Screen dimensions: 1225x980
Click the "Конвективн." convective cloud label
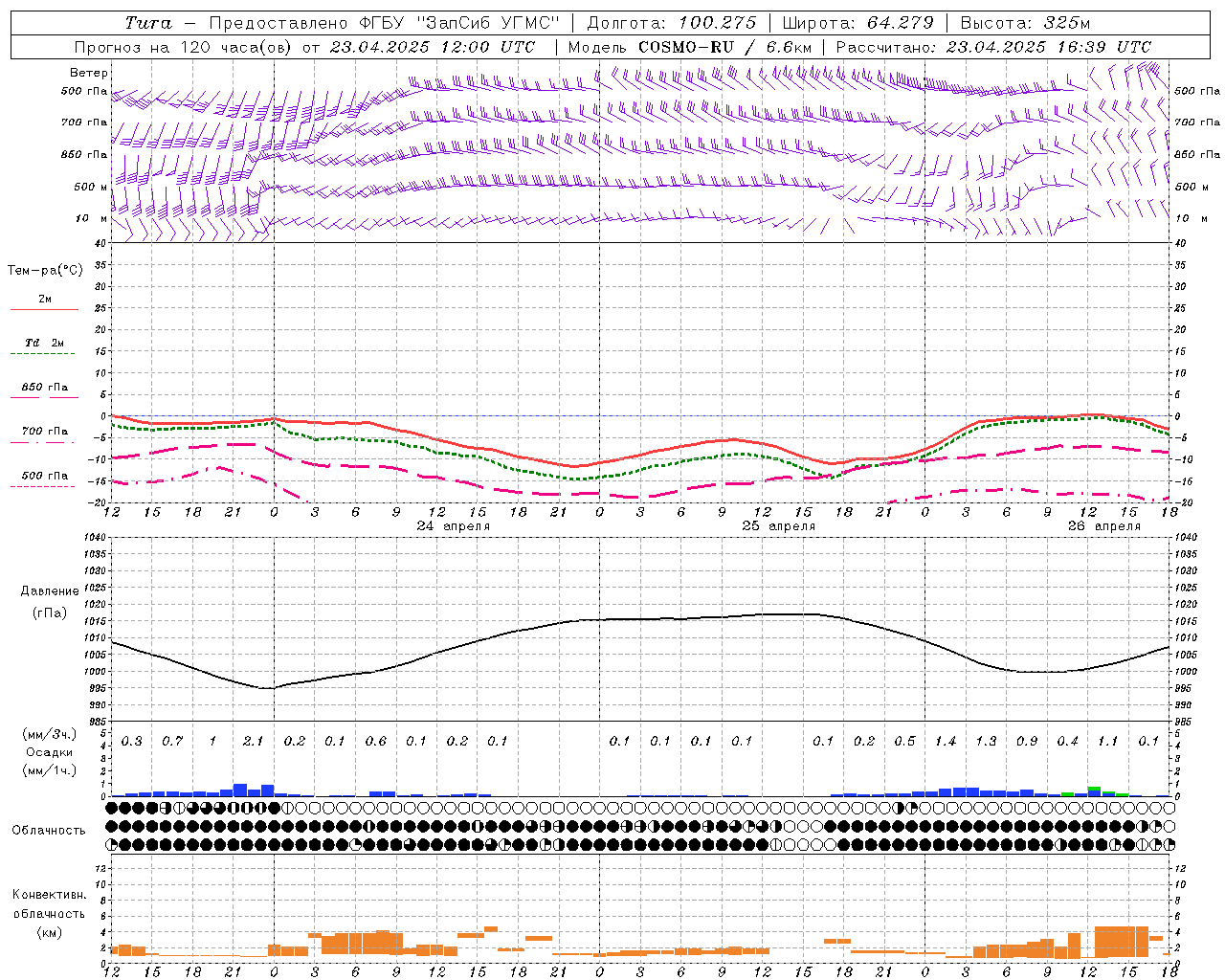coord(50,895)
